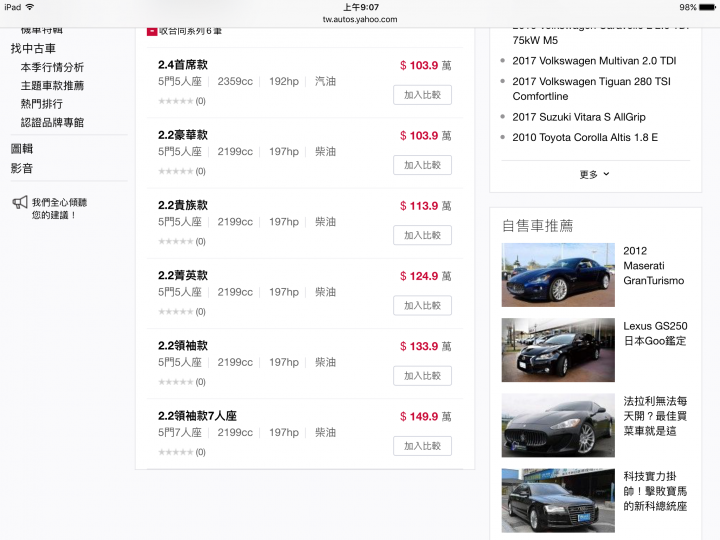Open the 2.4首席款 model title
The width and height of the screenshot is (720, 540).
click(x=183, y=65)
